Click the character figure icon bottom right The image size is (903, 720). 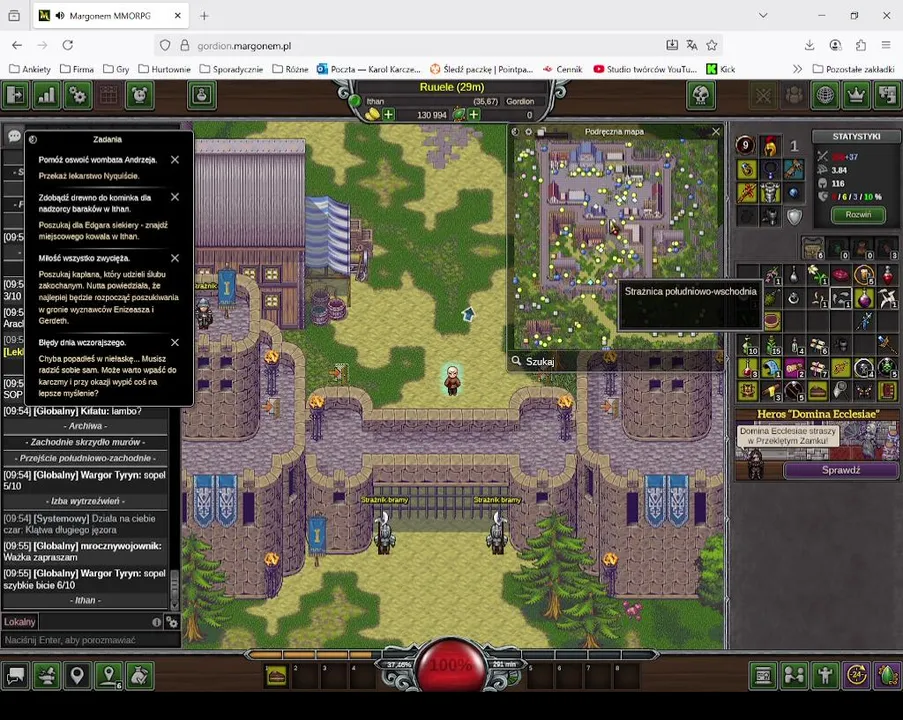click(x=825, y=675)
